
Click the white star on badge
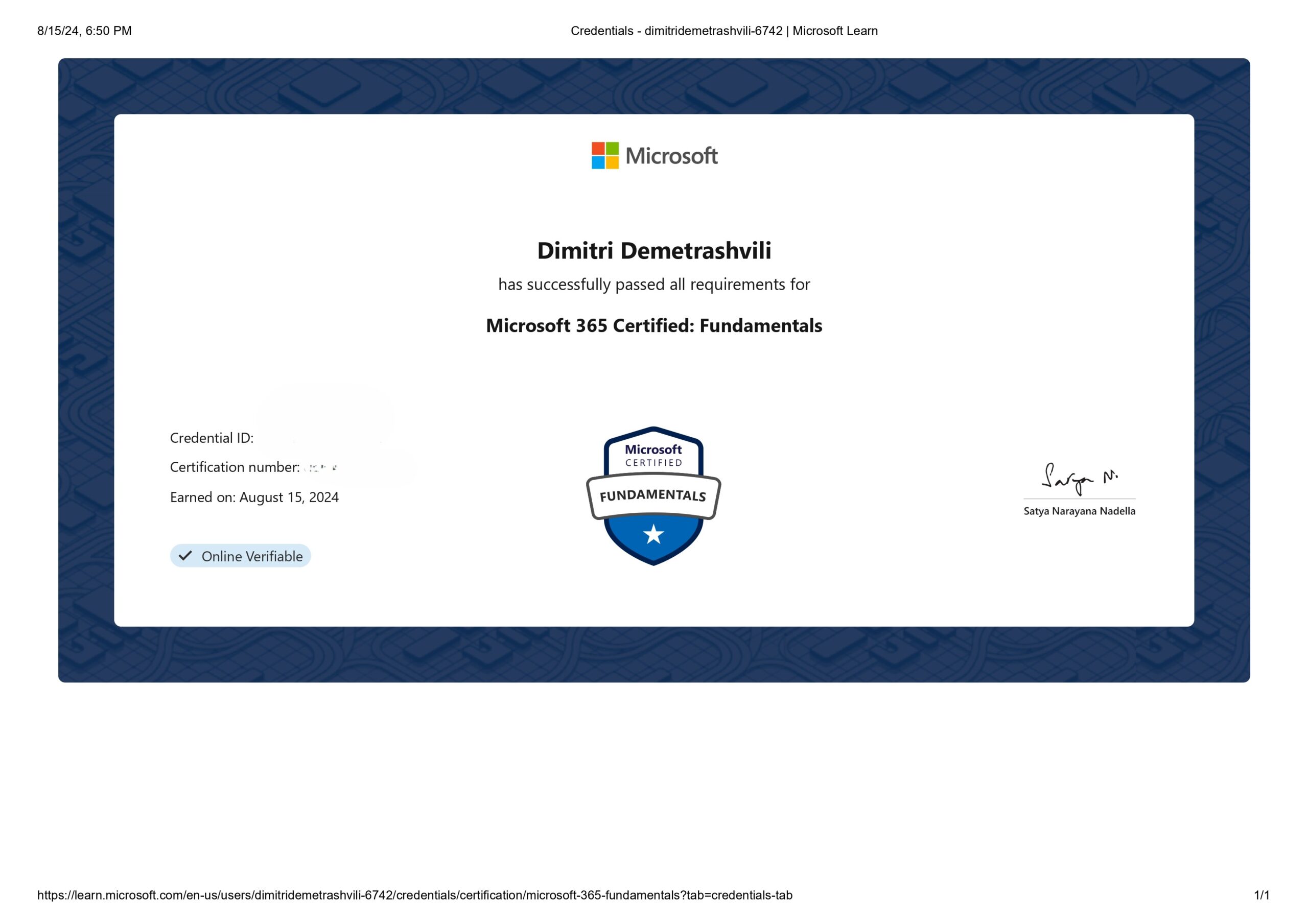[x=653, y=534]
